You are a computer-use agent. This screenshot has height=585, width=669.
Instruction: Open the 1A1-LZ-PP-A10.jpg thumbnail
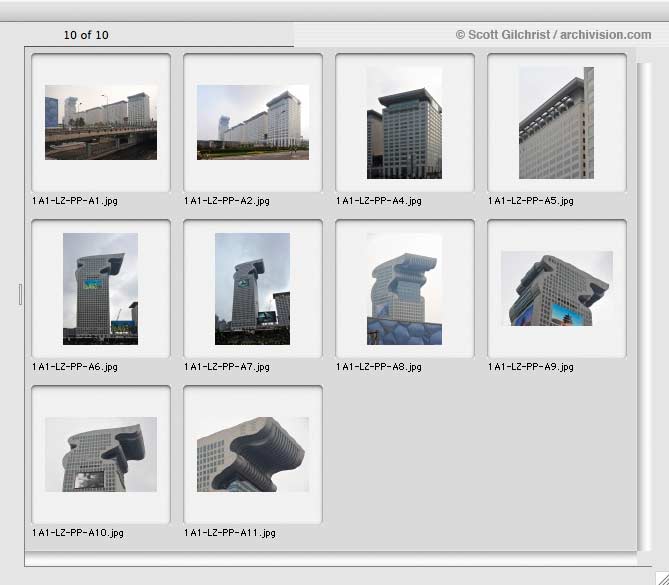pyautogui.click(x=101, y=454)
